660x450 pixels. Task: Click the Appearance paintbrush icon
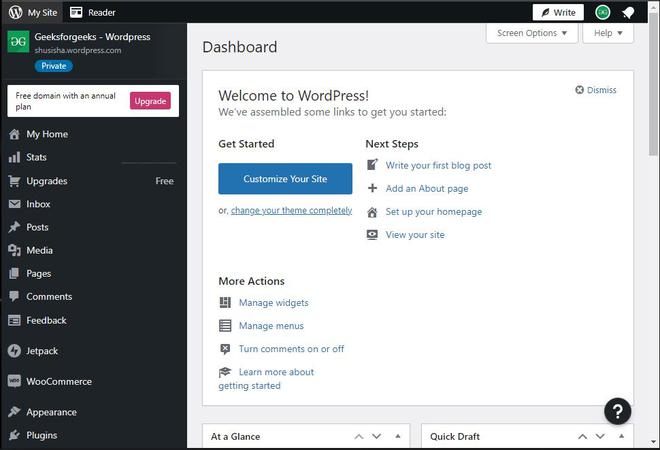point(14,412)
